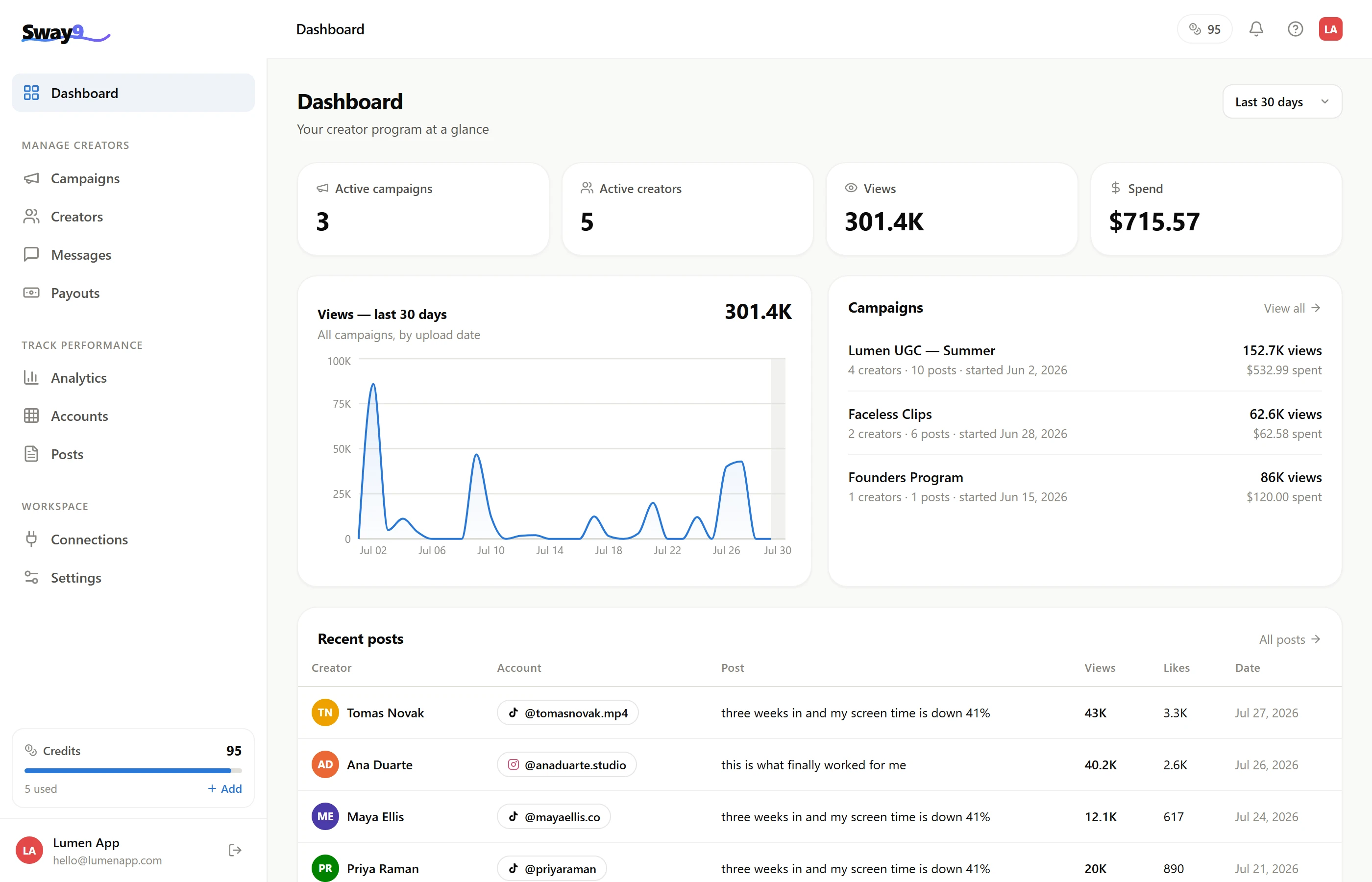
Task: Open Settings in sidebar
Action: point(133,577)
